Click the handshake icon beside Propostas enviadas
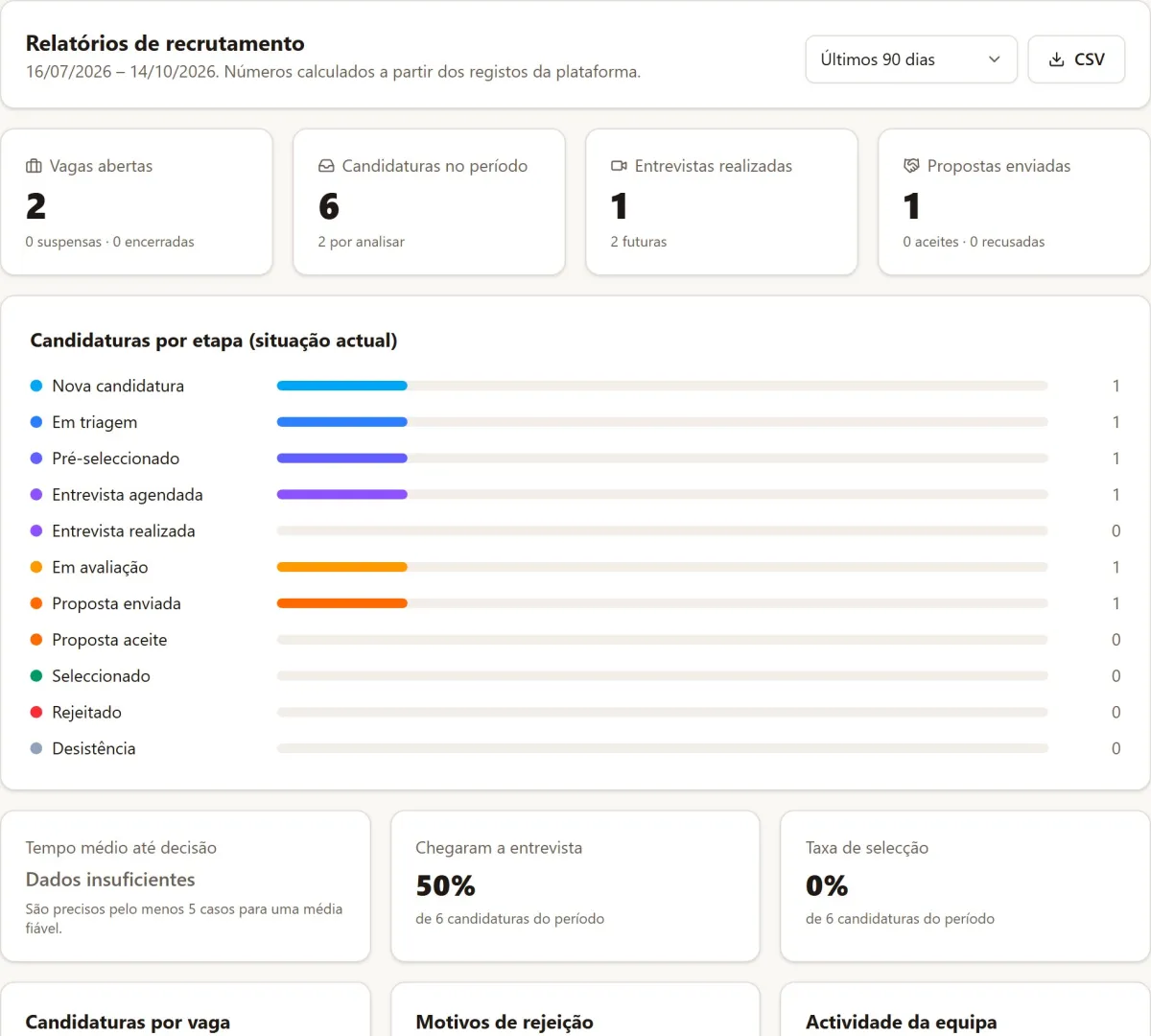 click(911, 166)
